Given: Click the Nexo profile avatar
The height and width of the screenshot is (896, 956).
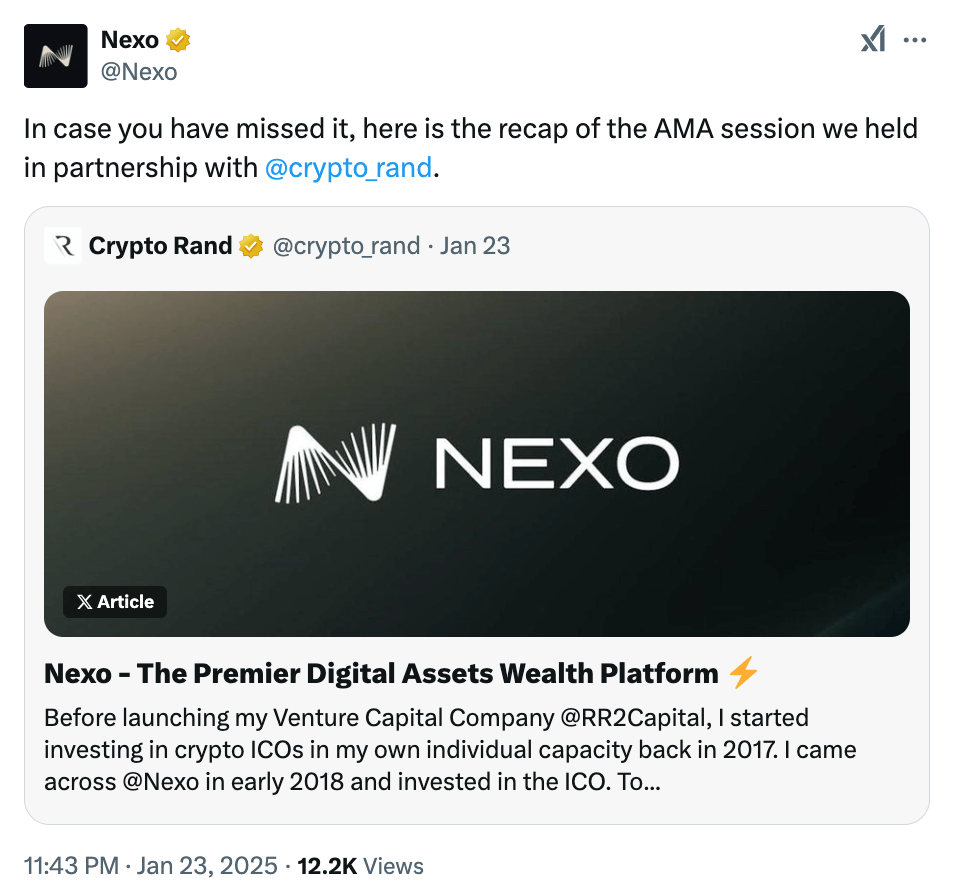Looking at the screenshot, I should (55, 56).
